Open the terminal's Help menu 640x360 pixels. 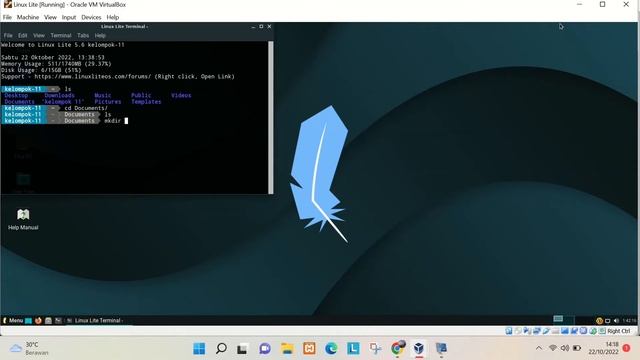pyautogui.click(x=100, y=36)
